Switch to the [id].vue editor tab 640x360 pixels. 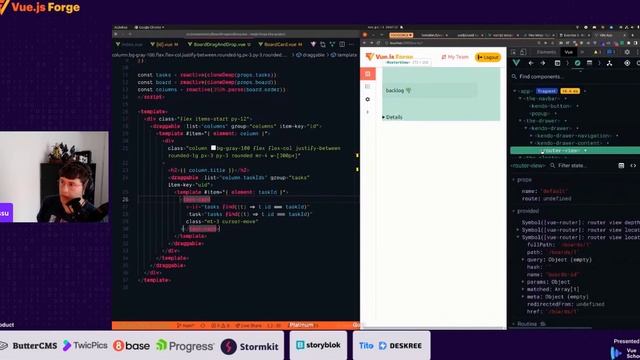[164, 44]
